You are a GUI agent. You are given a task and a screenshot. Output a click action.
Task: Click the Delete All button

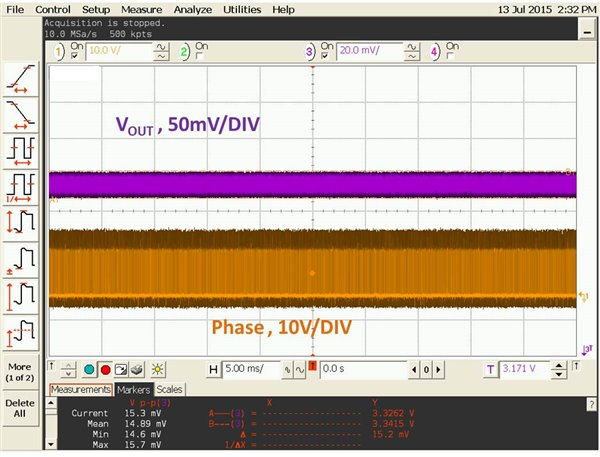pos(22,410)
